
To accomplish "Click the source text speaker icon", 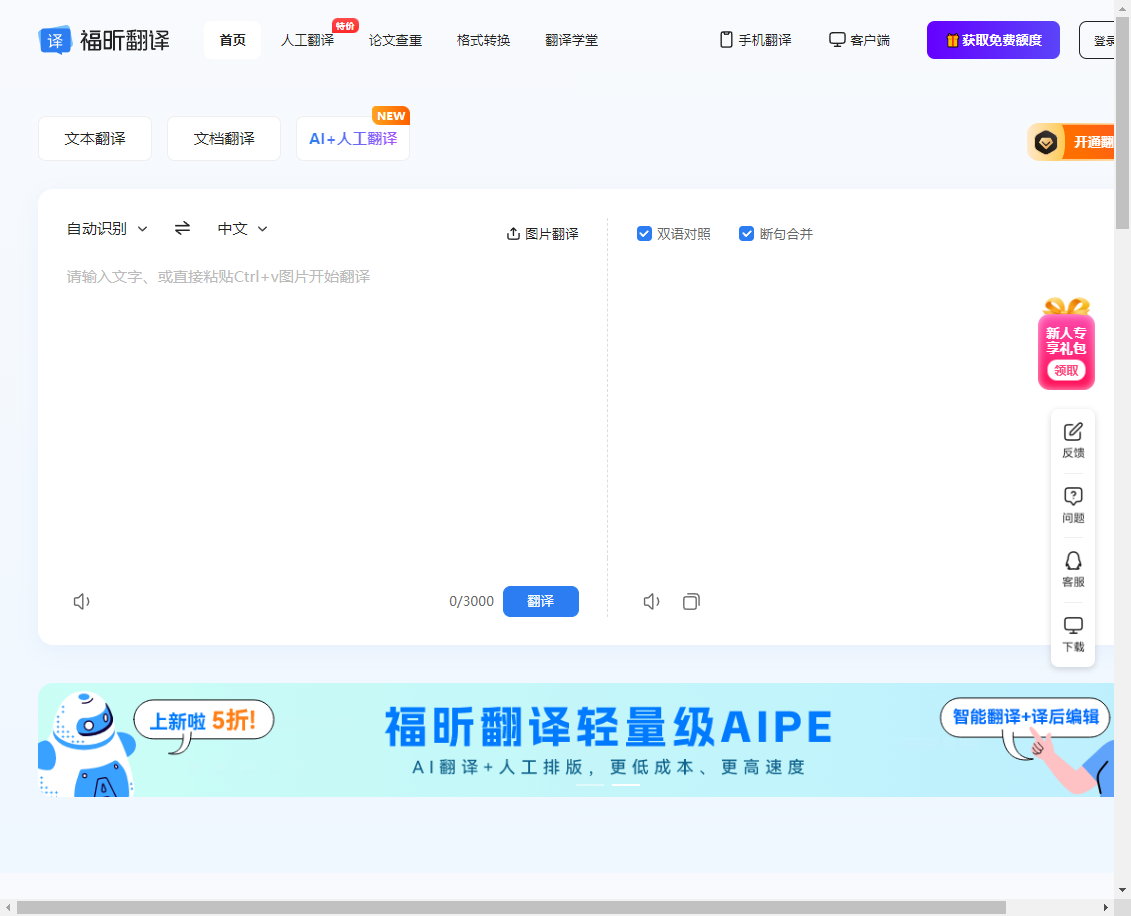I will pyautogui.click(x=82, y=602).
